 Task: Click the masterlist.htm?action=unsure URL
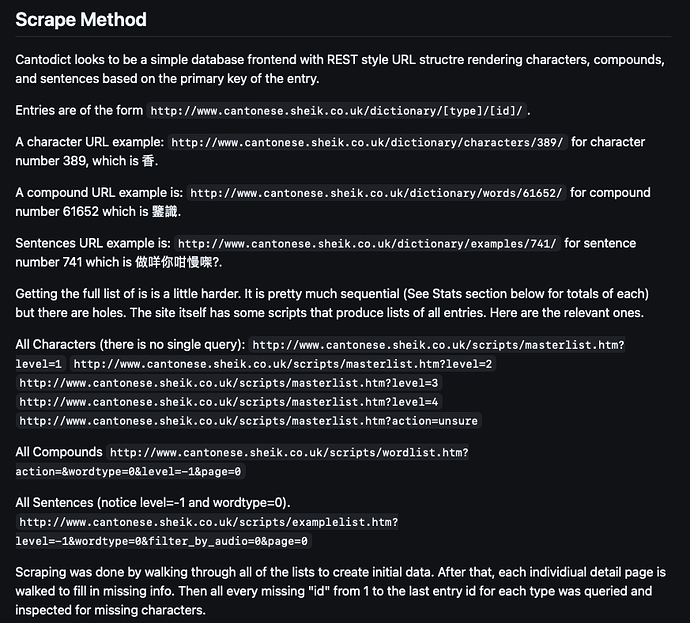click(248, 421)
